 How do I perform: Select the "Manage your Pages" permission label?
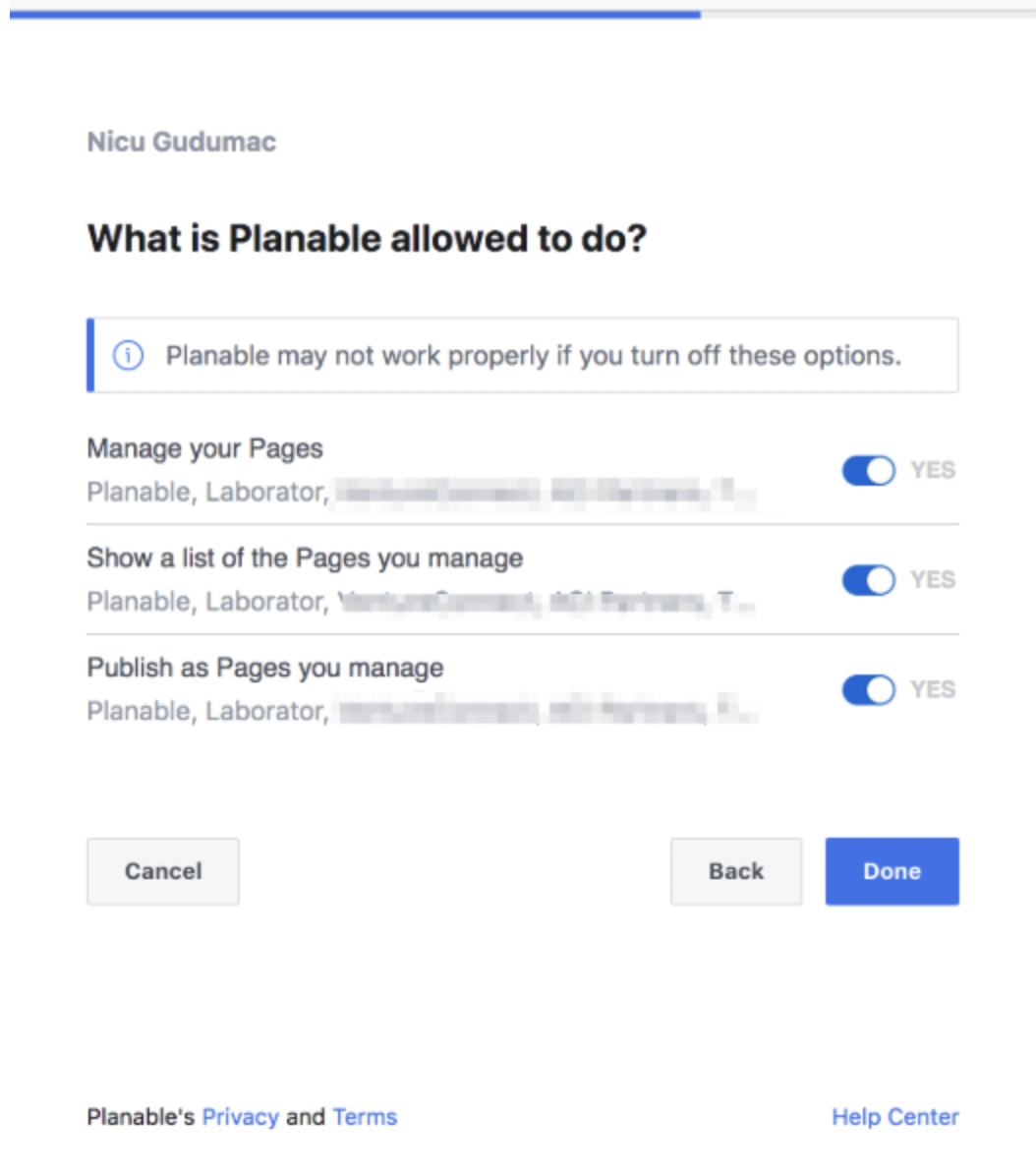[204, 448]
